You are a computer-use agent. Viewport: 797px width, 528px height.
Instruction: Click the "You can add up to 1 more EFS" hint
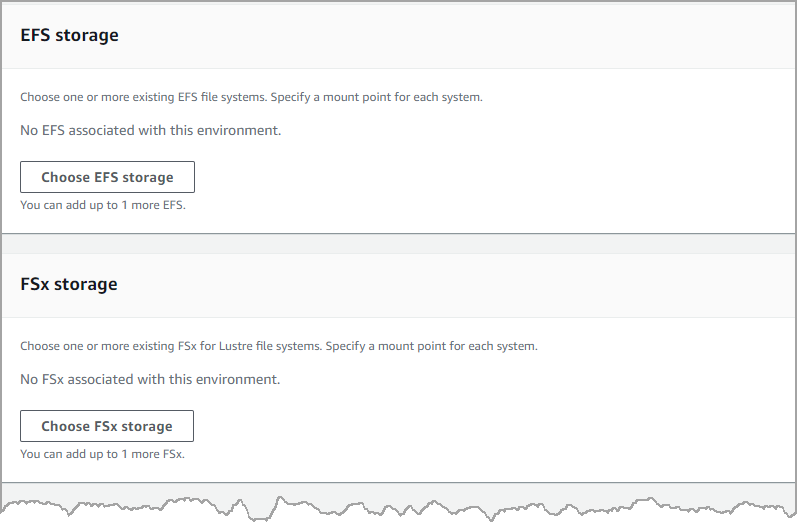coord(103,205)
